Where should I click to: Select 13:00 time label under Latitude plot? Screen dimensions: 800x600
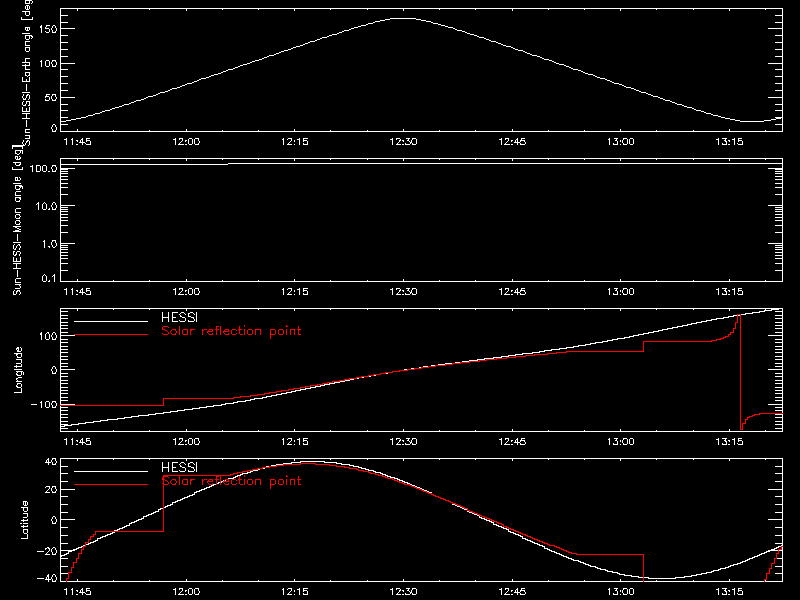click(620, 591)
